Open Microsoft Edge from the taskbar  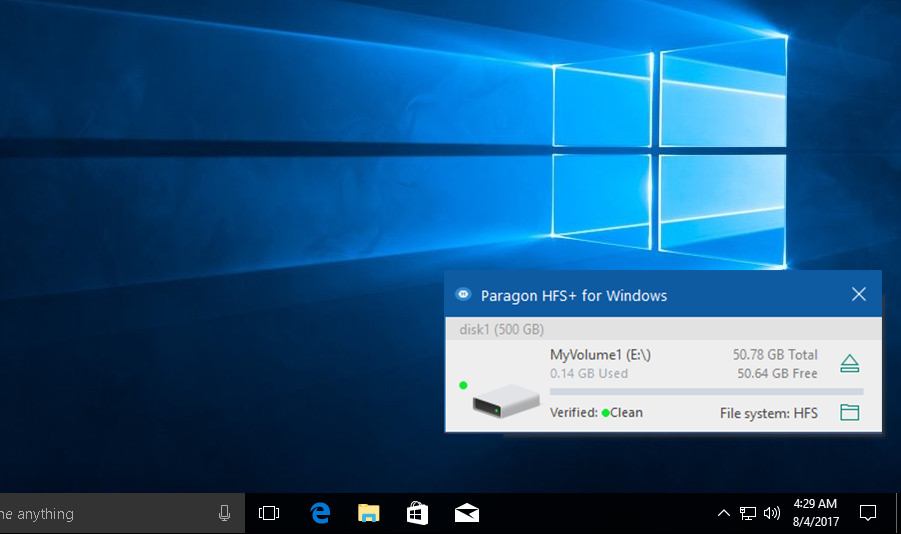tap(320, 513)
